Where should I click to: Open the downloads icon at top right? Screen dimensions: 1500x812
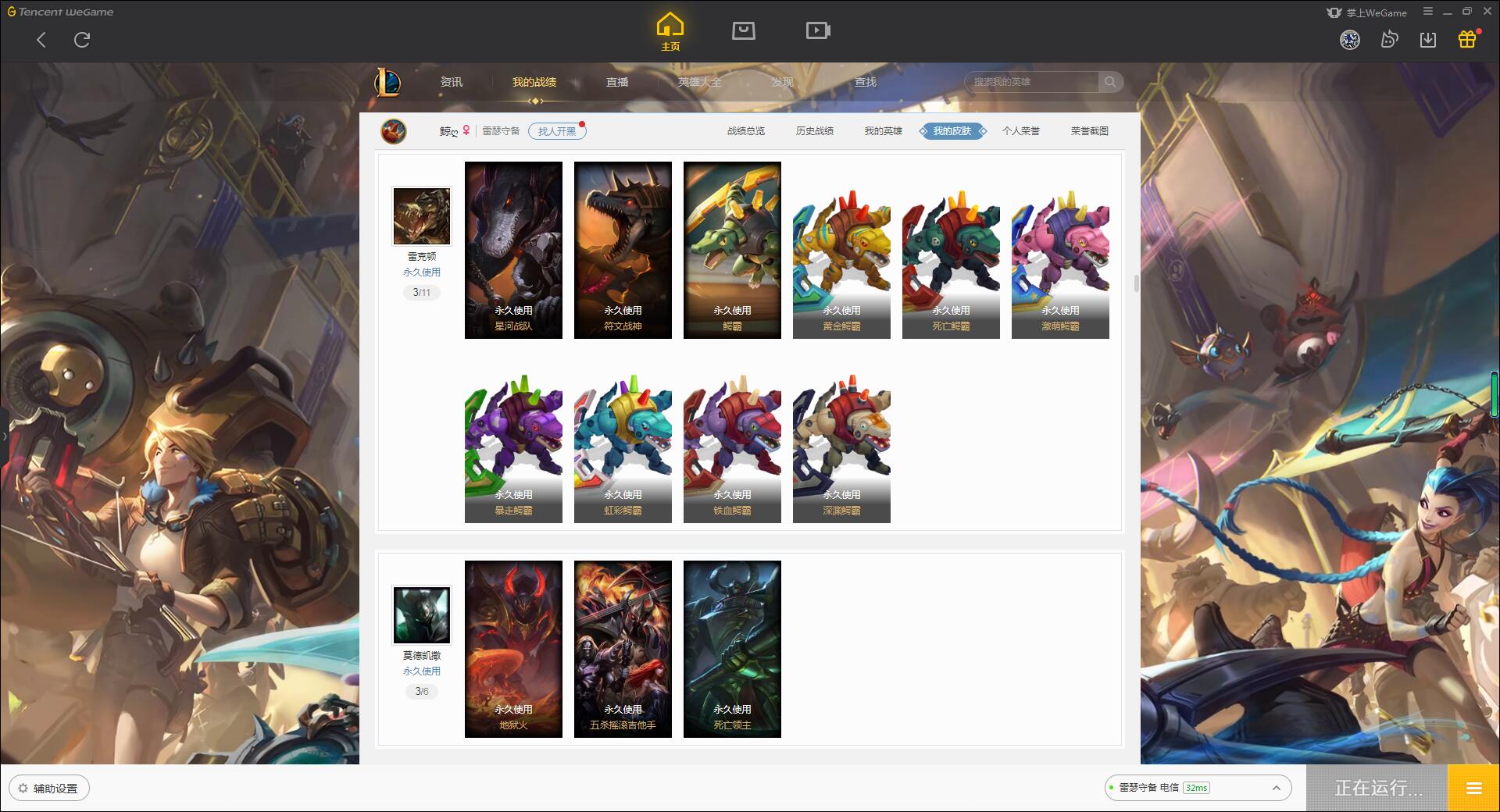1428,40
